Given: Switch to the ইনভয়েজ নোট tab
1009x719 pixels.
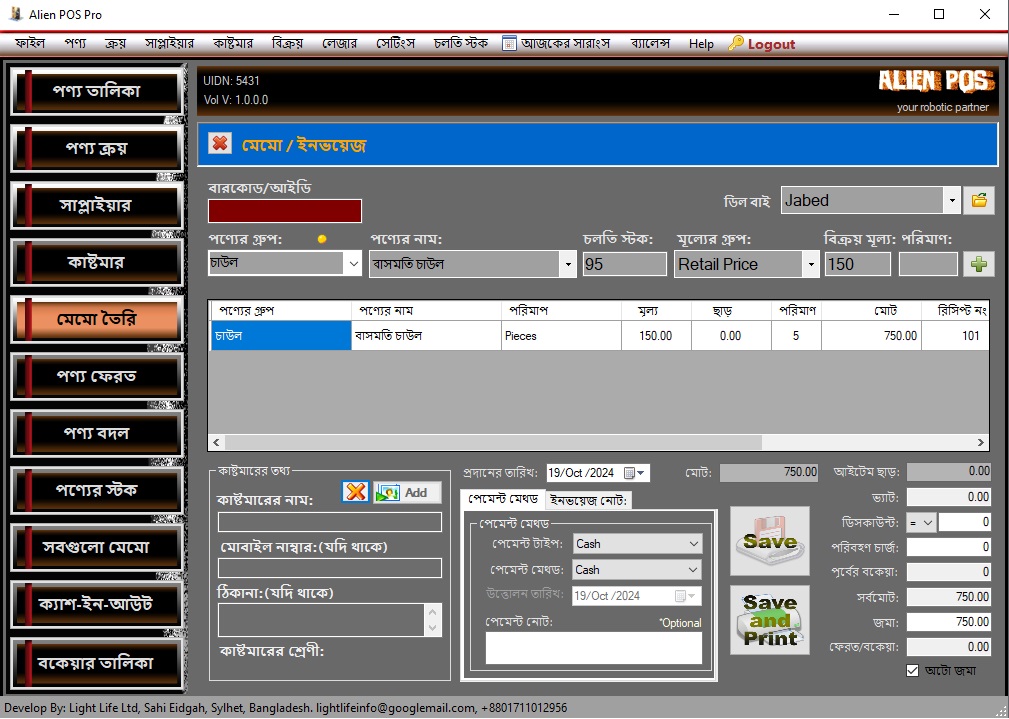Looking at the screenshot, I should click(589, 499).
